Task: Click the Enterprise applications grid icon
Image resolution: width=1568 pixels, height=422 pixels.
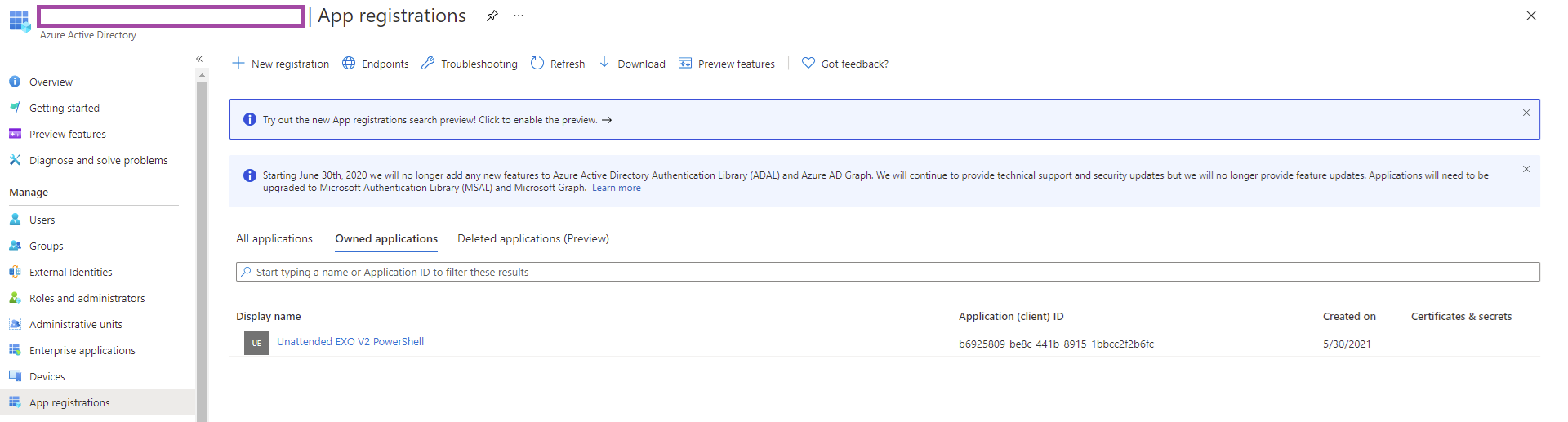Action: pyautogui.click(x=15, y=350)
